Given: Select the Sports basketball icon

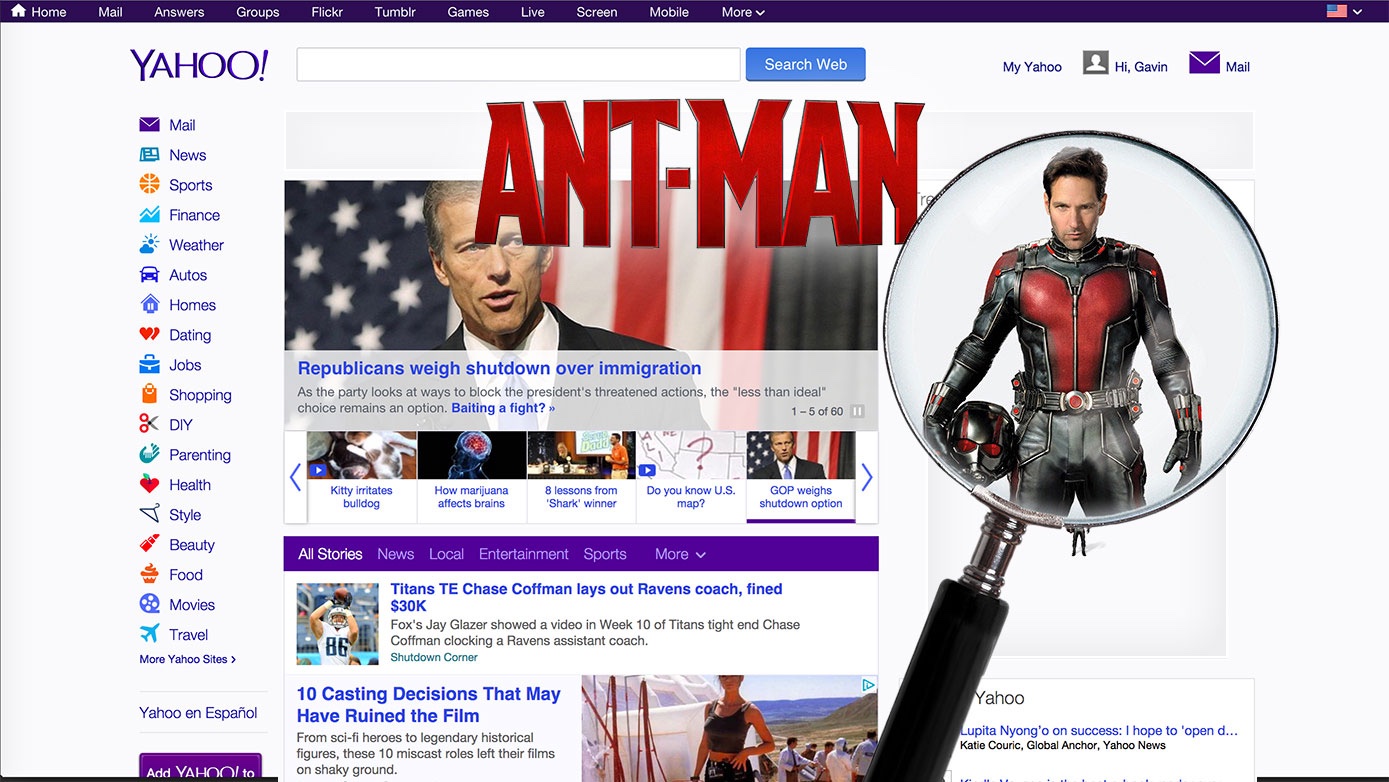Looking at the screenshot, I should pos(149,184).
